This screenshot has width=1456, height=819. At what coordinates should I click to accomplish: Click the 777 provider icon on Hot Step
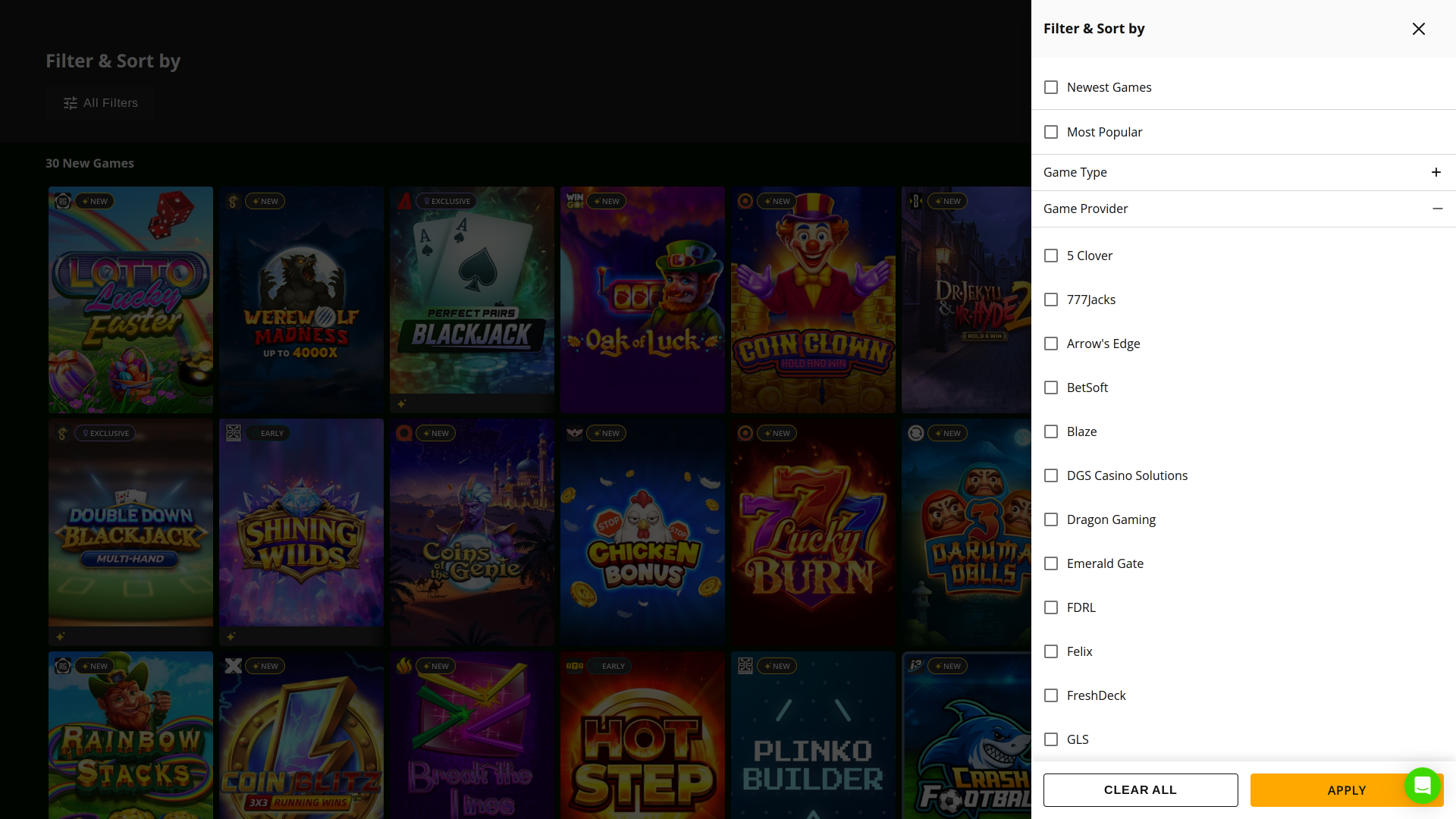tap(576, 666)
